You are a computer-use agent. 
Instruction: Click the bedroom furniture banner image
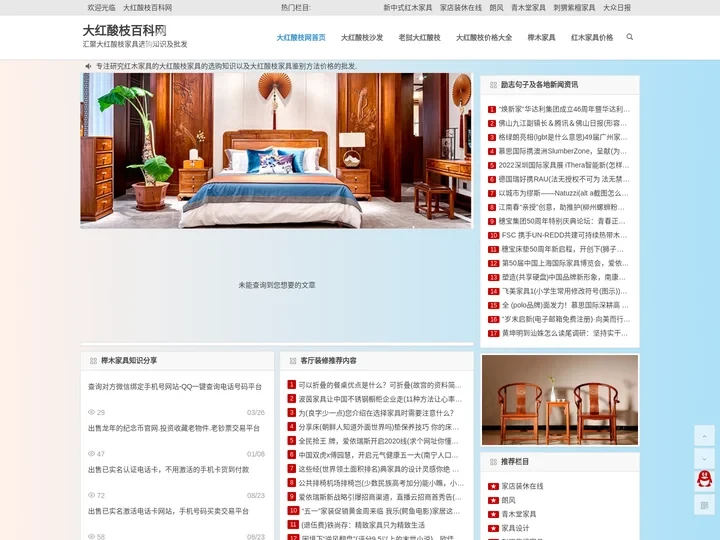[x=276, y=151]
